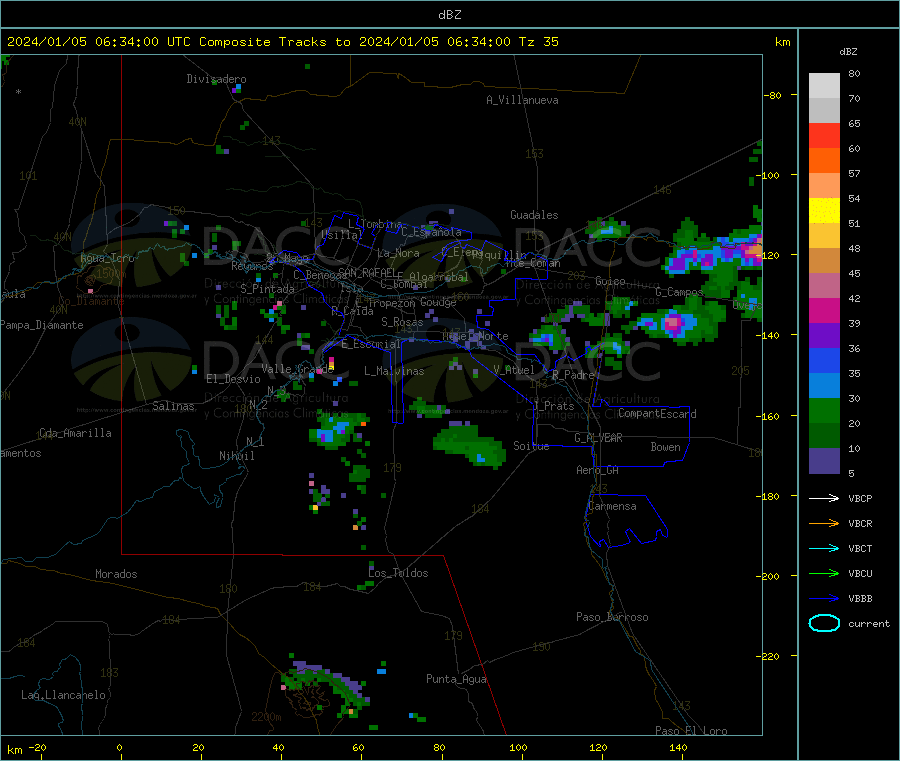
Task: Click the Paso_El_Loro place label
Action: tap(692, 731)
